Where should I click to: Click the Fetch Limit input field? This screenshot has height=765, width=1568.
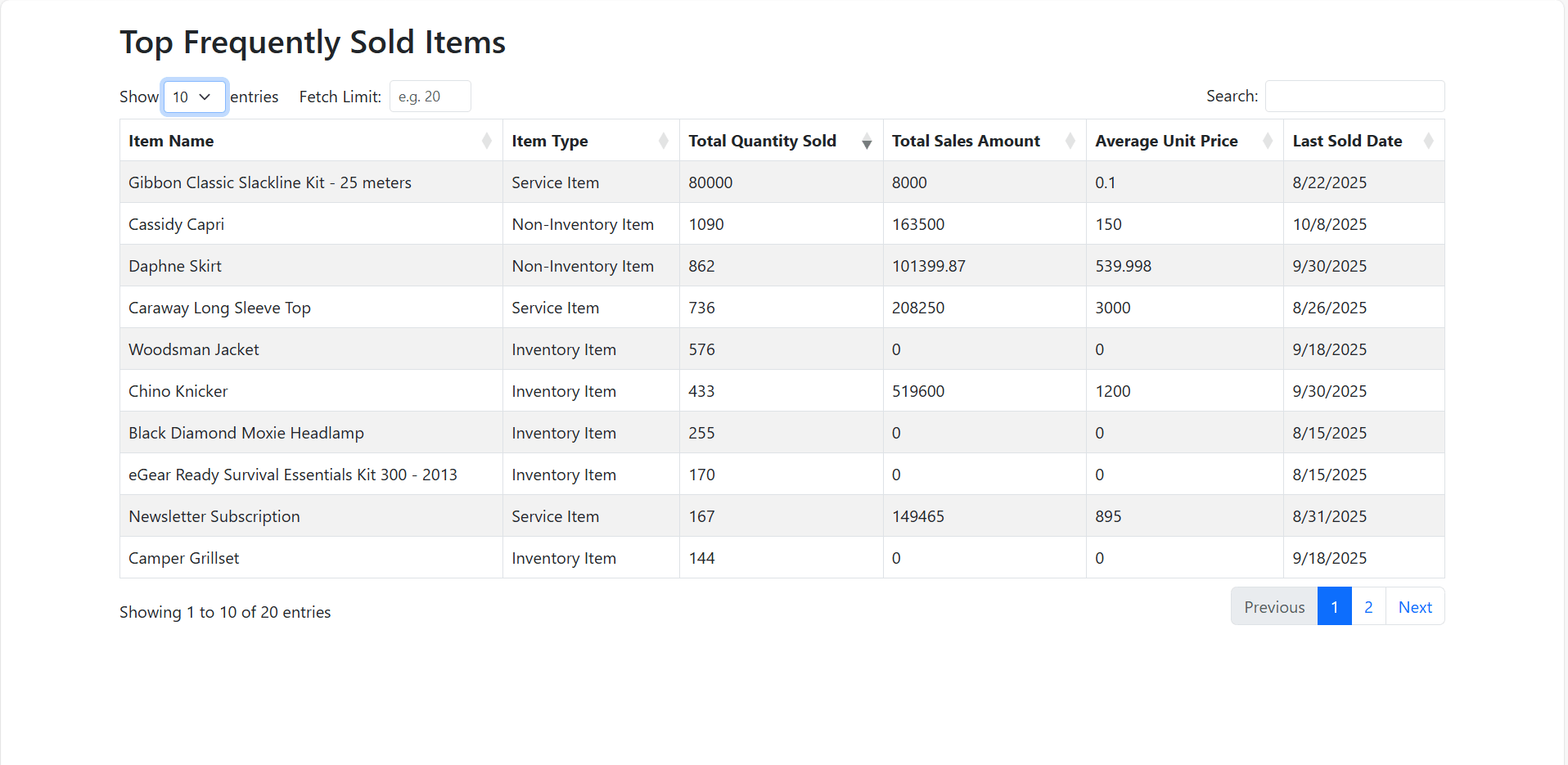pos(430,96)
